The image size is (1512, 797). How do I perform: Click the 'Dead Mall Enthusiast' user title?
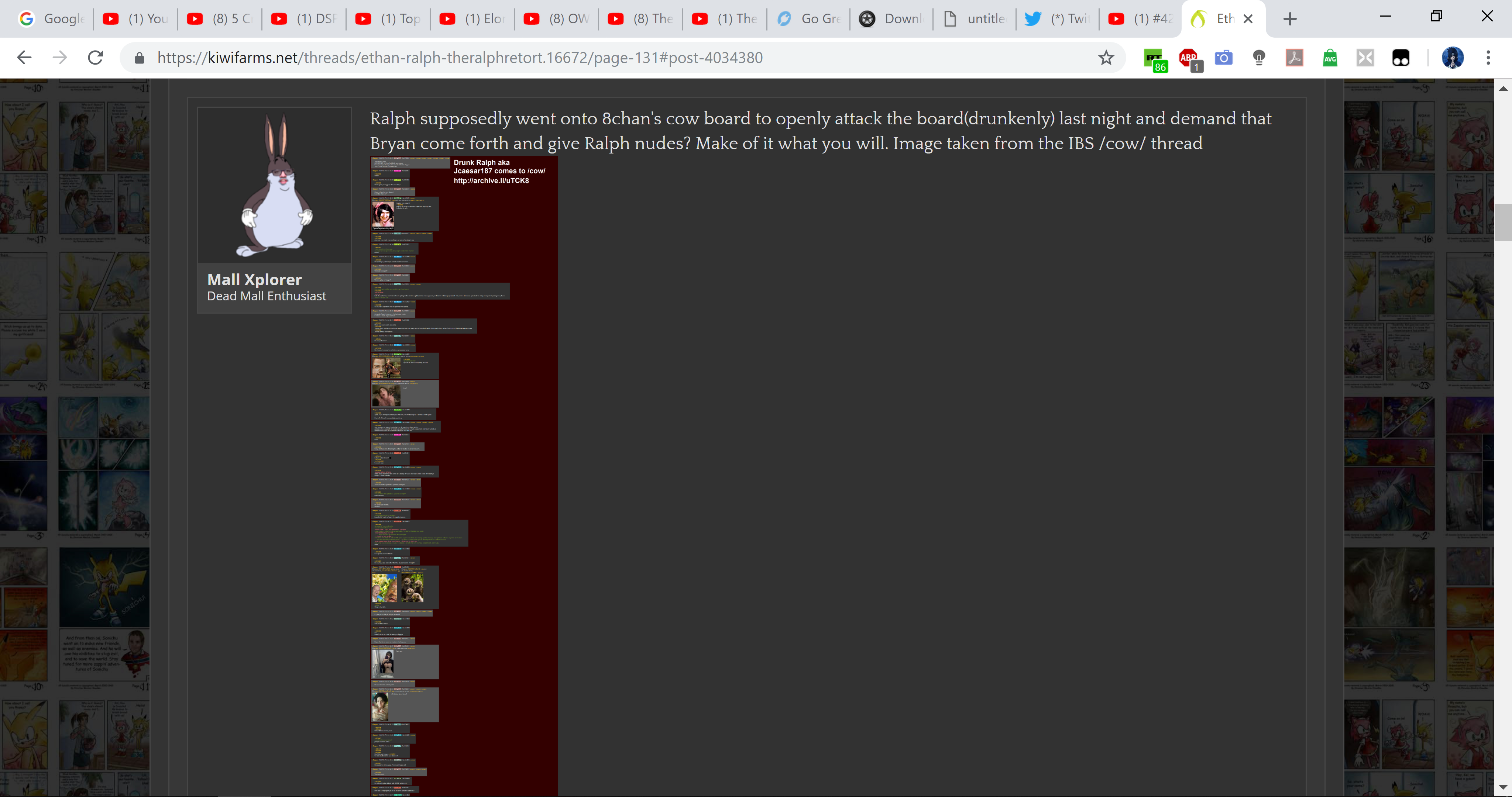pos(267,296)
